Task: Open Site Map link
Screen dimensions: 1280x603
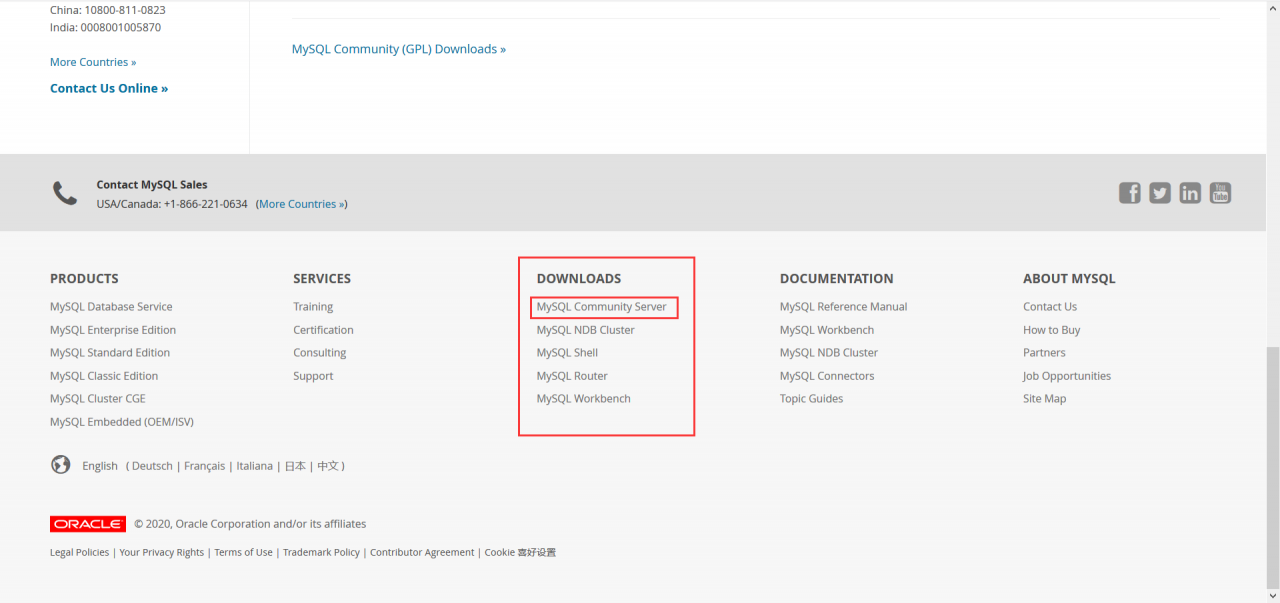Action: tap(1044, 399)
